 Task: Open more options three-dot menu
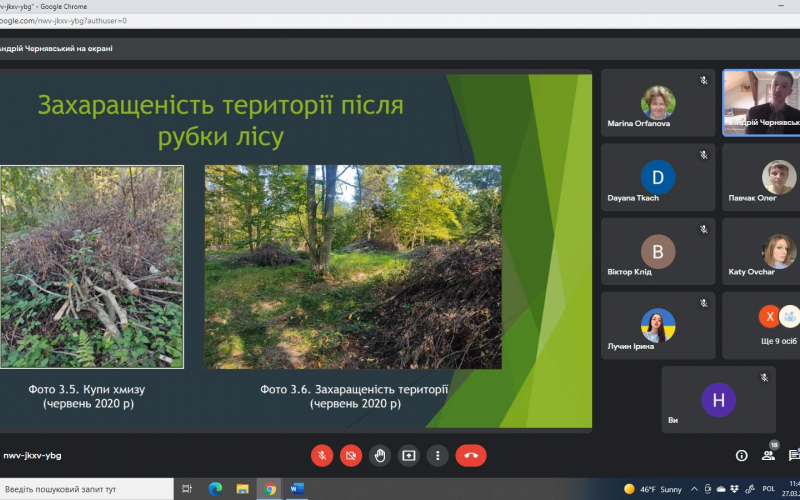[x=437, y=456]
